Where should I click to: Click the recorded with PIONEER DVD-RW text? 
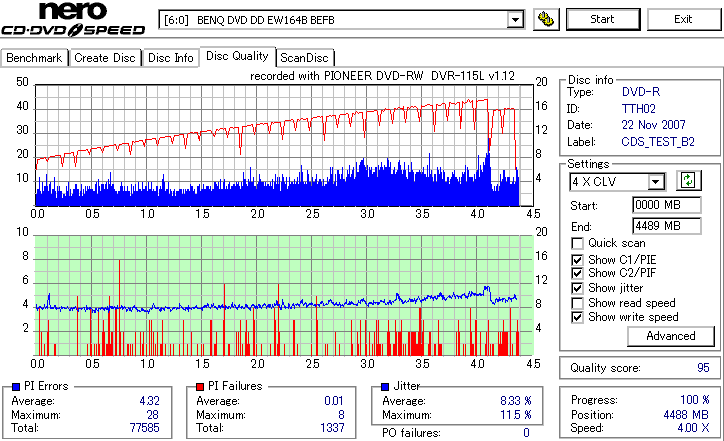click(x=382, y=76)
